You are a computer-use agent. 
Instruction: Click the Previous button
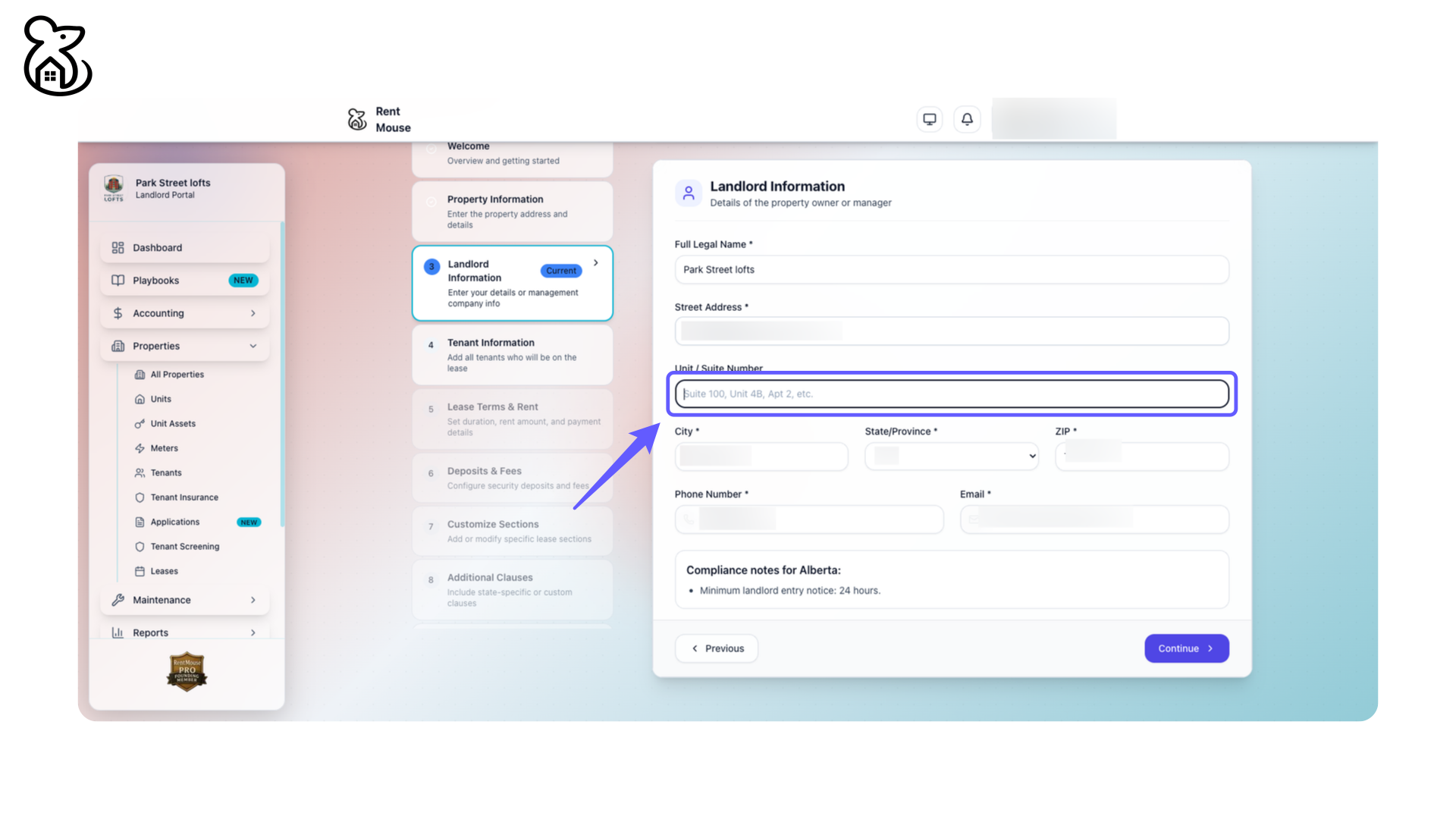[x=717, y=648]
